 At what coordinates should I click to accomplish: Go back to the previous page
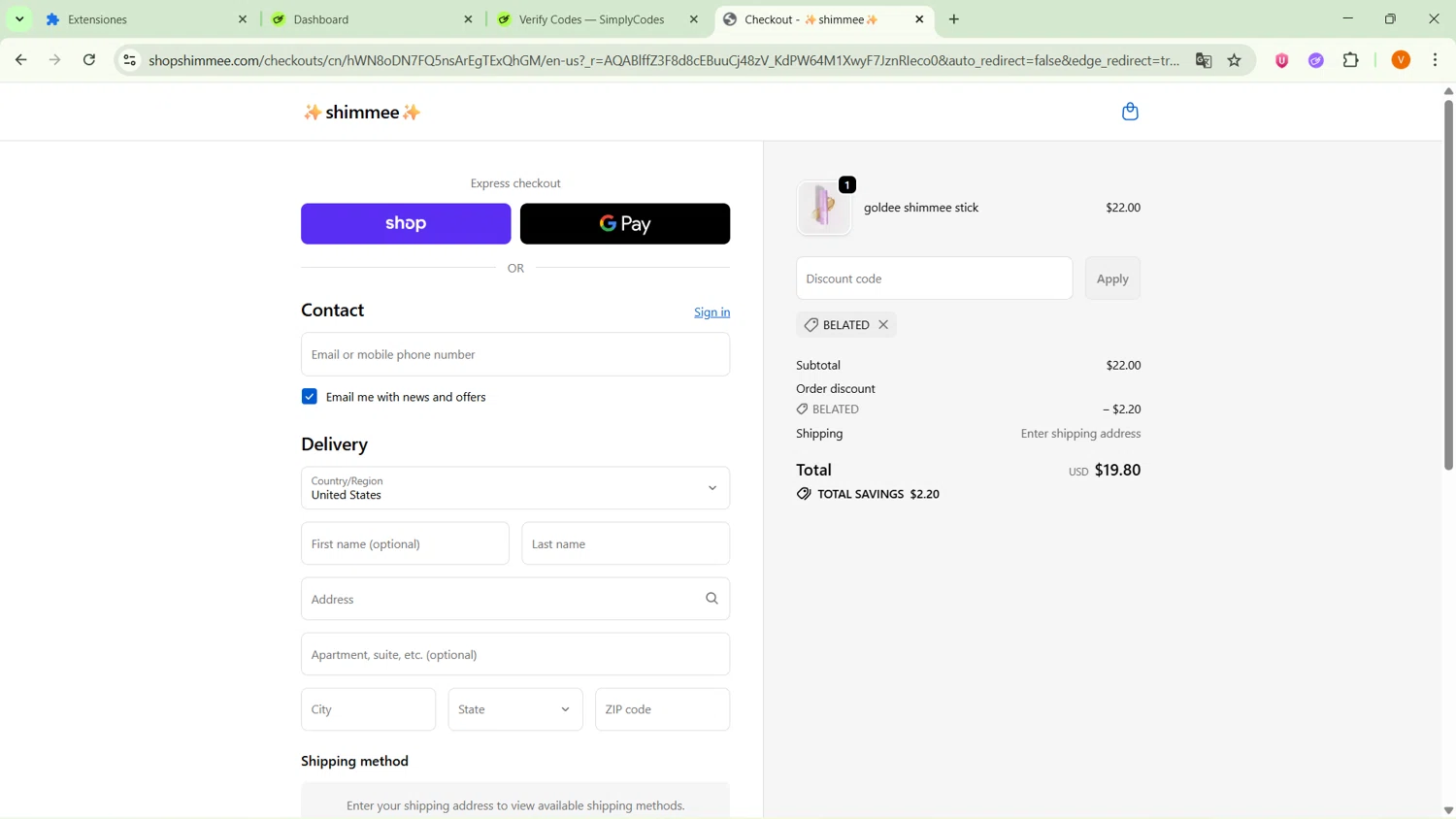tap(20, 60)
